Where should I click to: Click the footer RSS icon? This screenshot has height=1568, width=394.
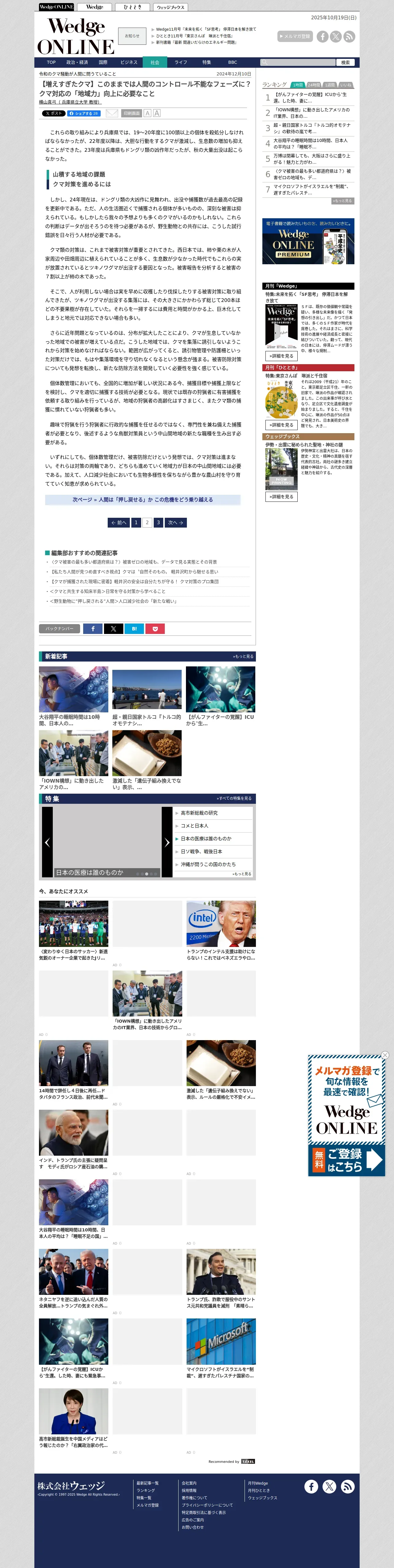(x=348, y=1486)
